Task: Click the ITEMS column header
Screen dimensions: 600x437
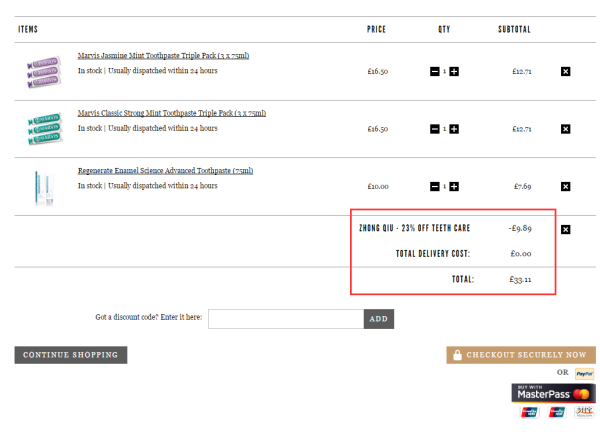Action: [28, 29]
